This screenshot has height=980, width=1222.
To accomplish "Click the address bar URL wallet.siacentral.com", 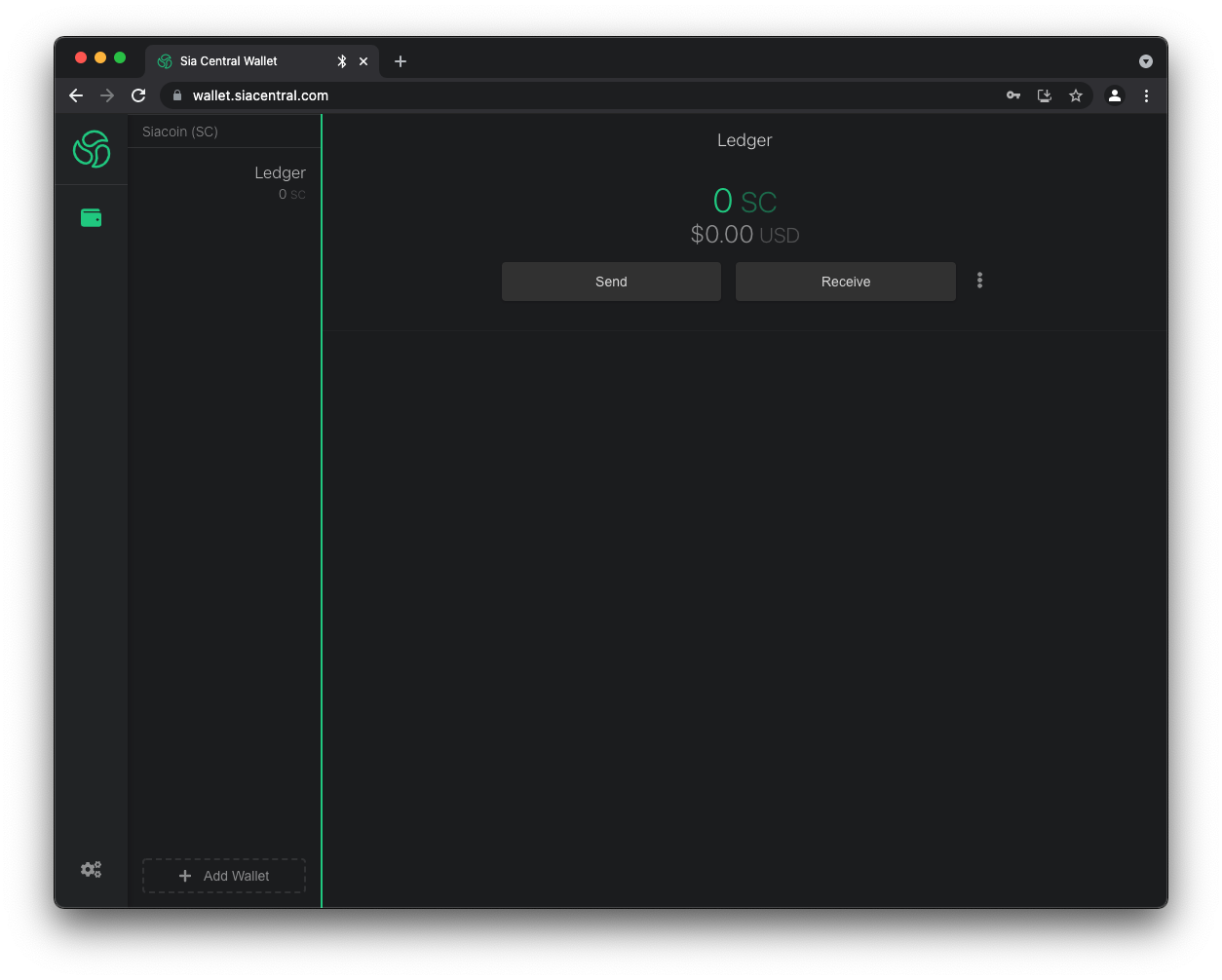I will [260, 95].
